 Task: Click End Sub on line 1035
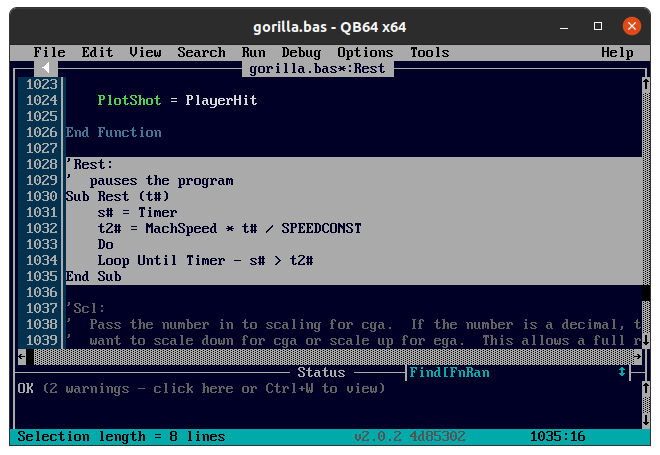(93, 276)
